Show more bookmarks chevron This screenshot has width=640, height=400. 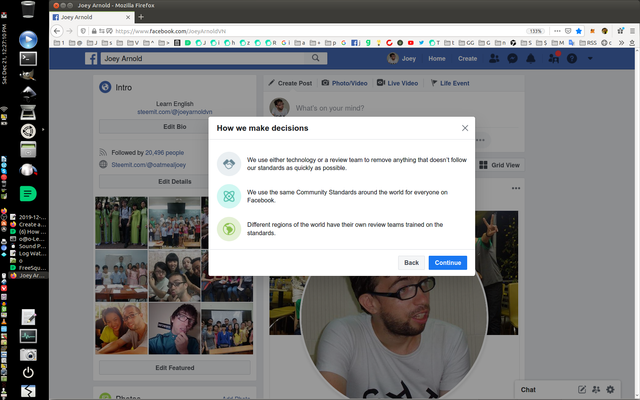pyautogui.click(x=621, y=42)
